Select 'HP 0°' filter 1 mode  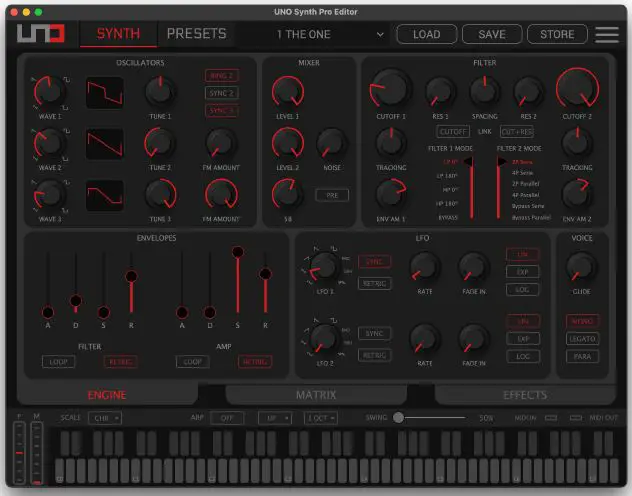450,190
